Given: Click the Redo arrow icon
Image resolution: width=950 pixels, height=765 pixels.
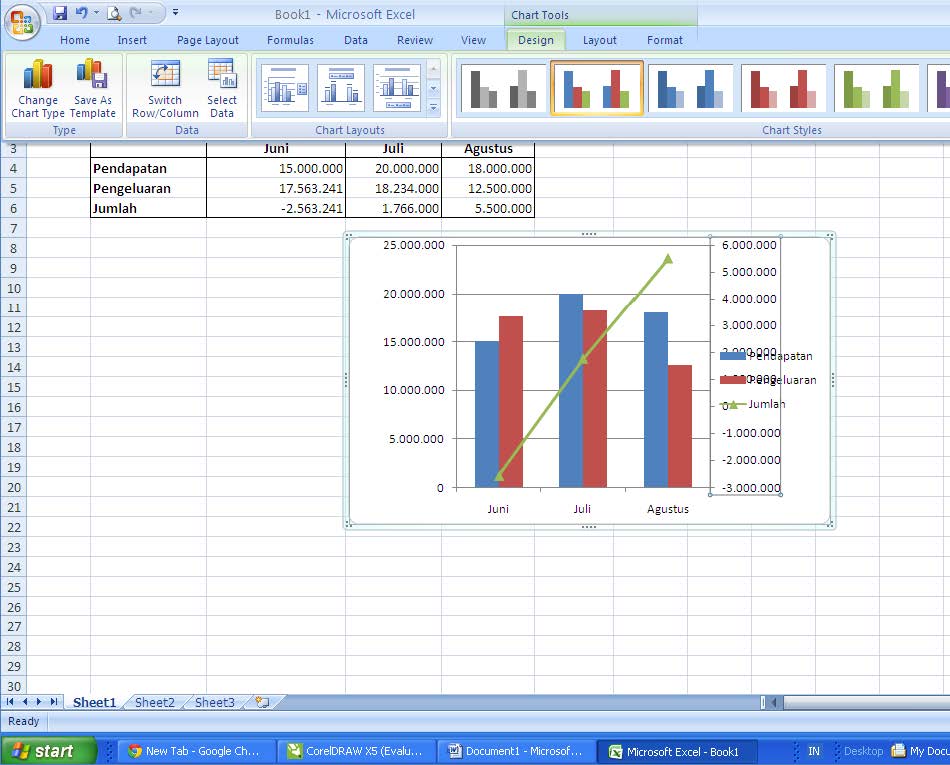Looking at the screenshot, I should [136, 13].
